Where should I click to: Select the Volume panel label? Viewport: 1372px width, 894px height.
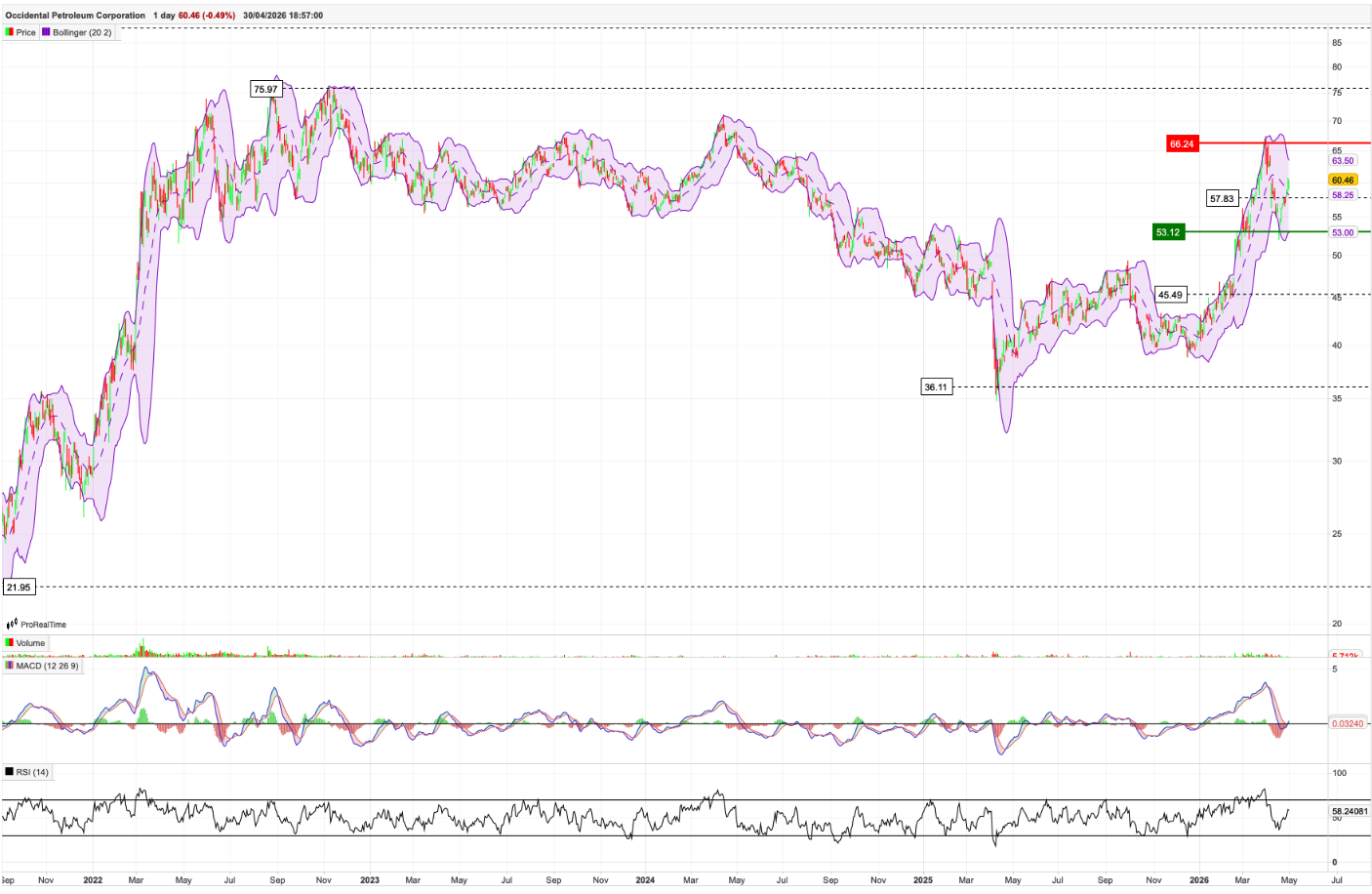point(30,643)
